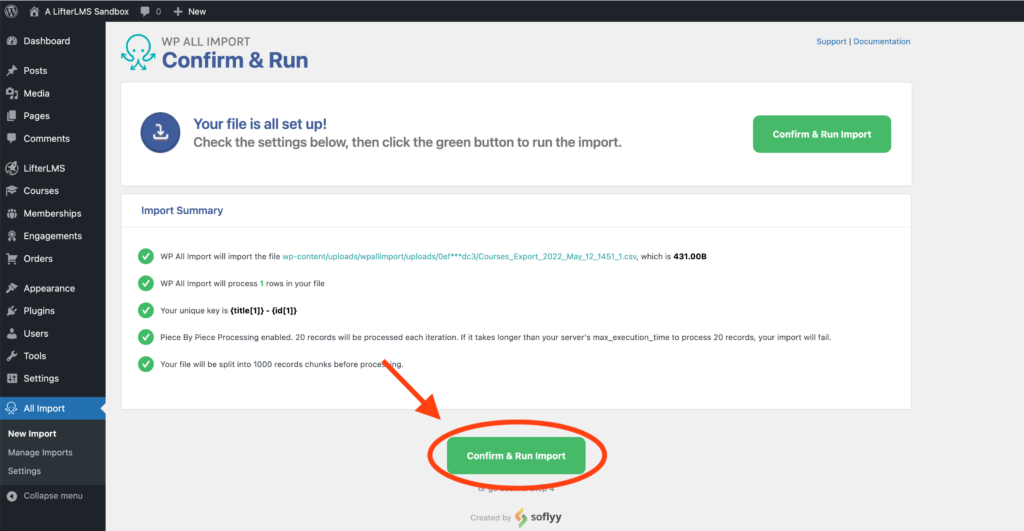Click the Collapse menu arrow icon
This screenshot has width=1024, height=531.
point(12,496)
